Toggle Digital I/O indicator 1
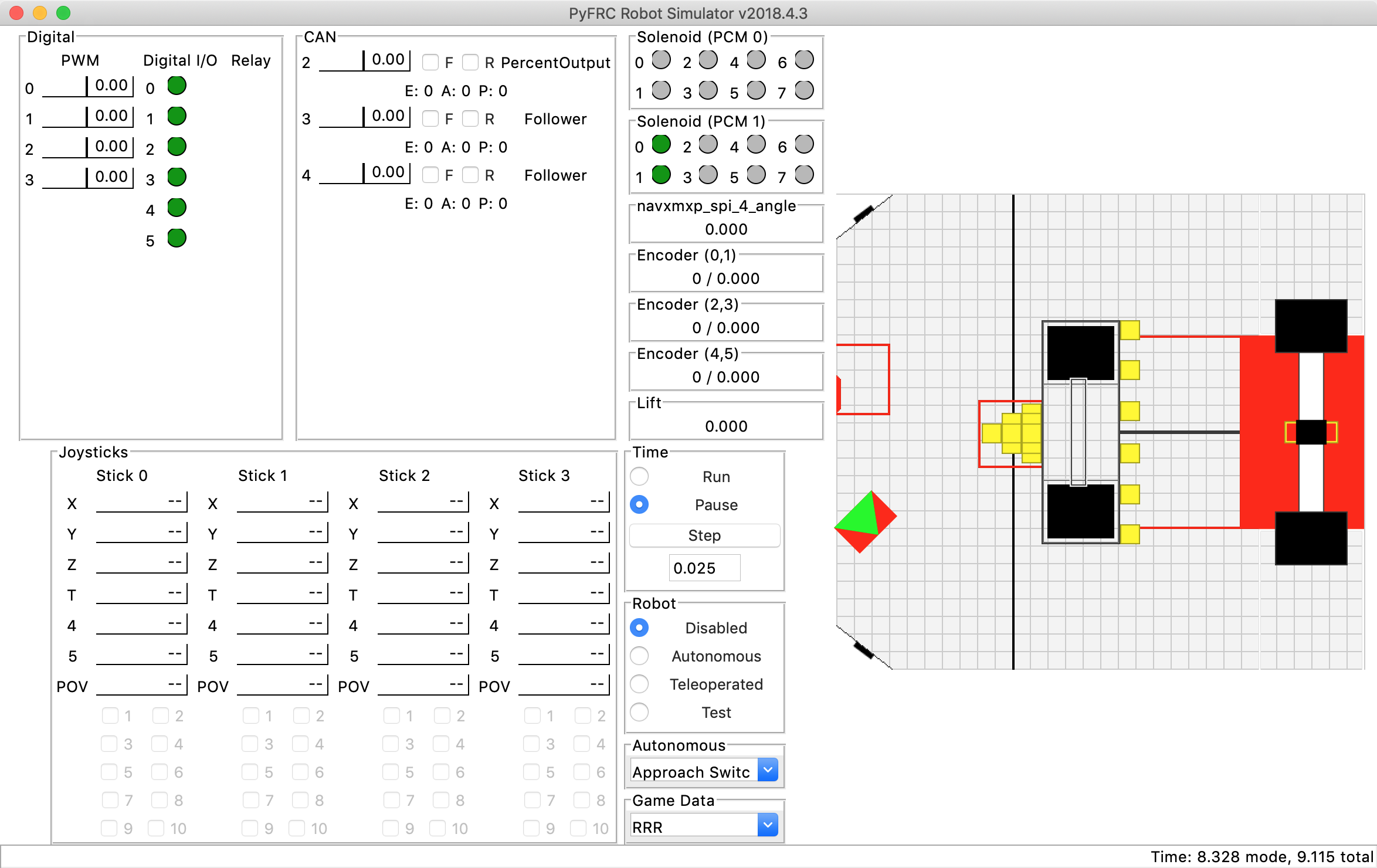 tap(177, 117)
